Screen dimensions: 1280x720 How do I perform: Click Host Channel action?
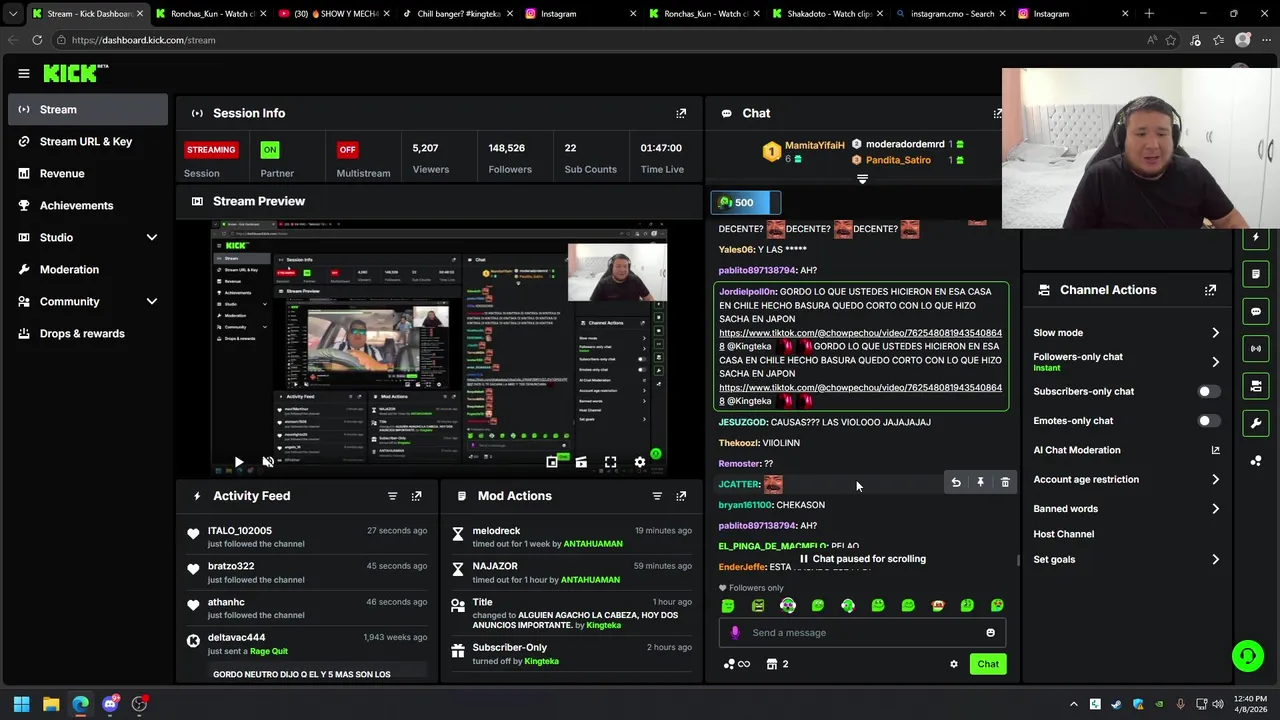pyautogui.click(x=1063, y=535)
